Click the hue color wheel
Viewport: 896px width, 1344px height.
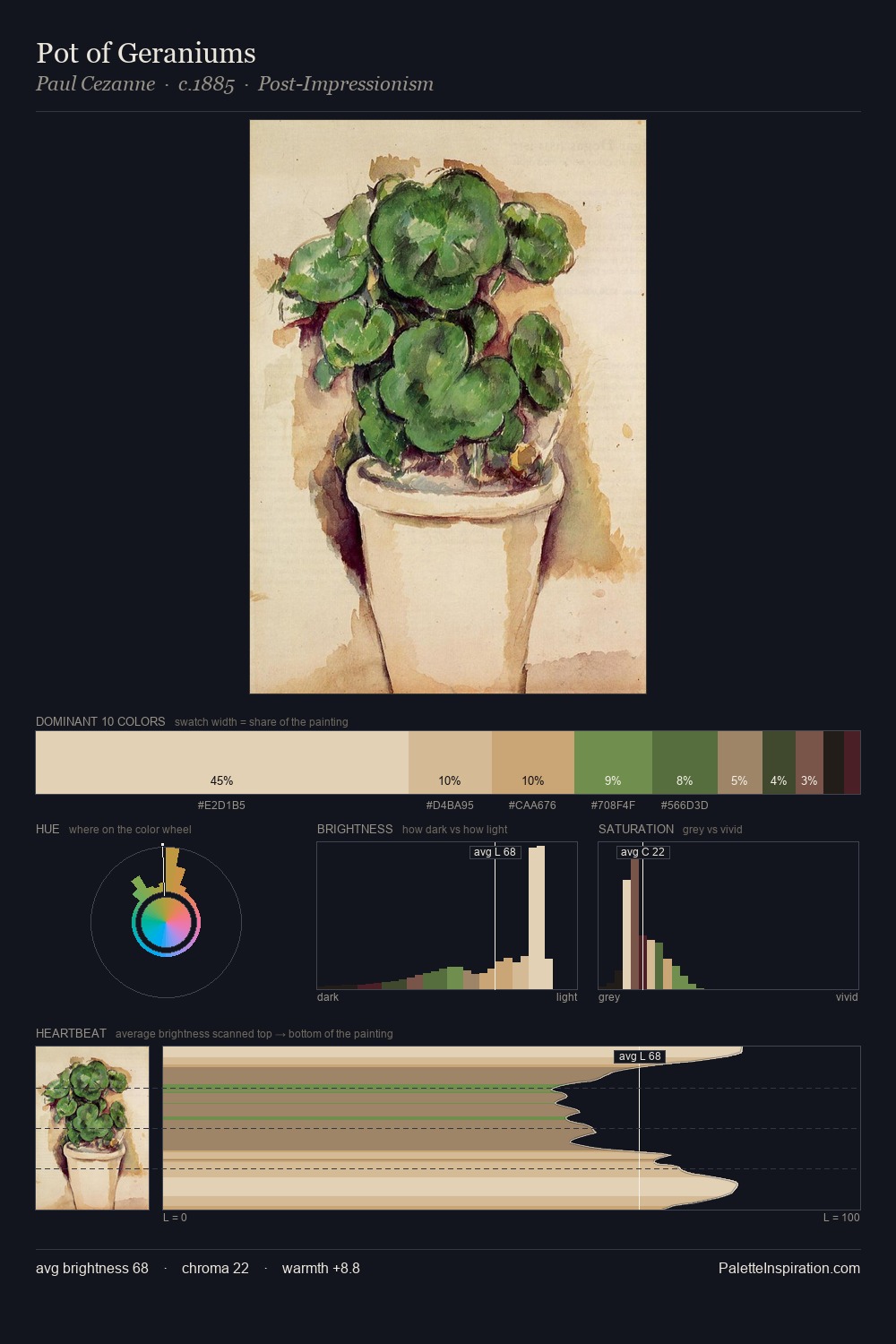click(166, 923)
